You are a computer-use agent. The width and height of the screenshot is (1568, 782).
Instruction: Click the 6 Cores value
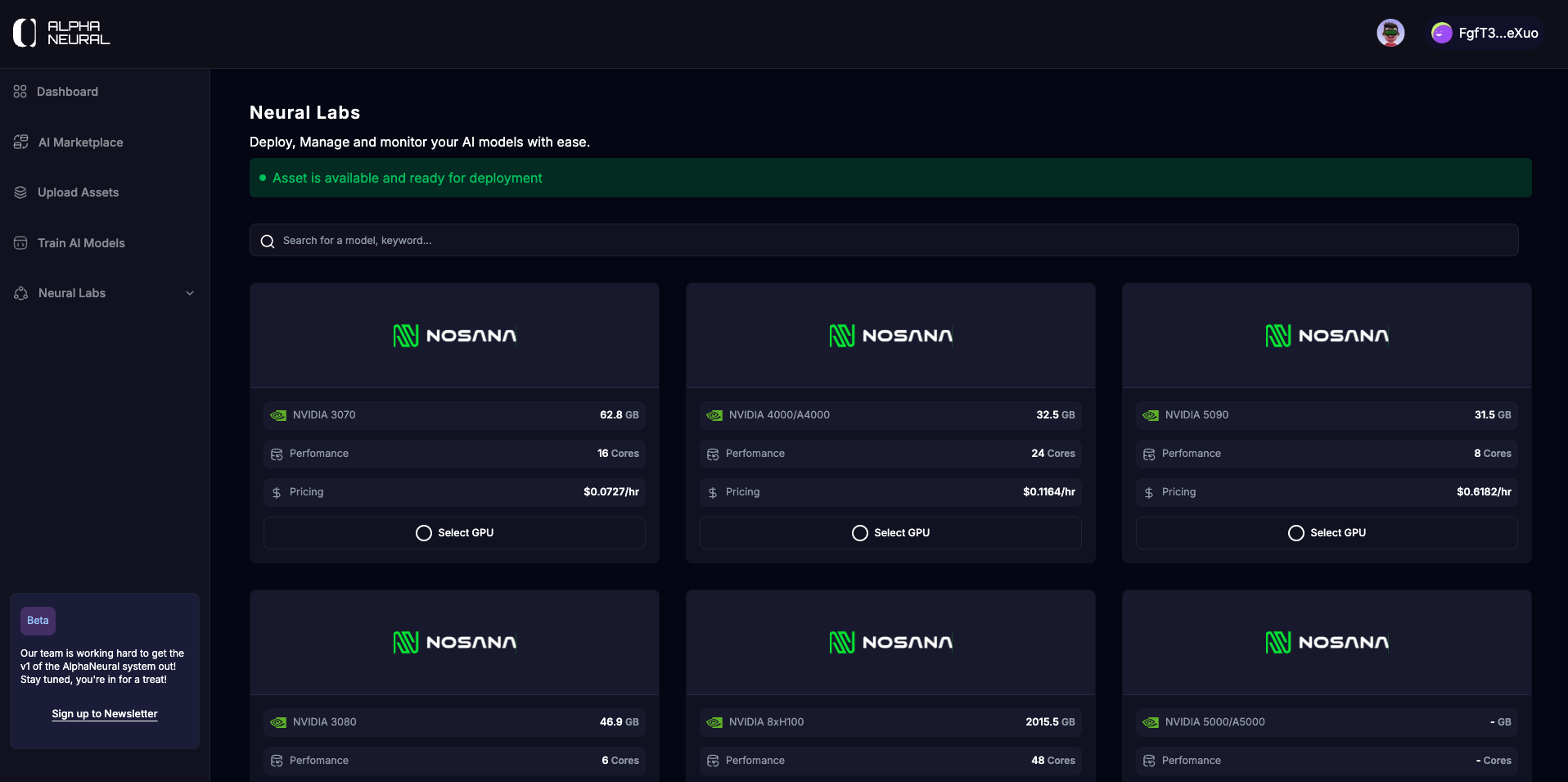[x=620, y=761]
